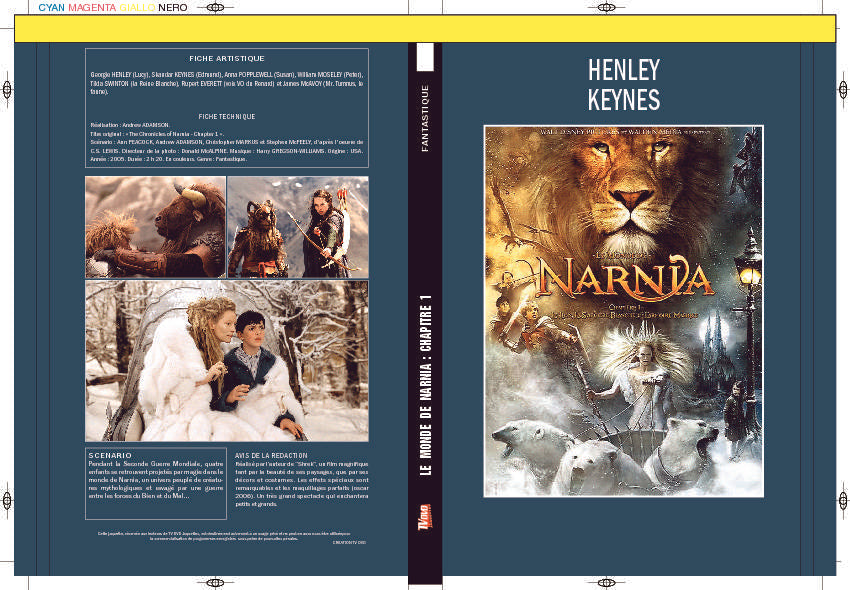Click the MAGENTA color label
Image resolution: width=850 pixels, height=590 pixels.
coord(92,8)
